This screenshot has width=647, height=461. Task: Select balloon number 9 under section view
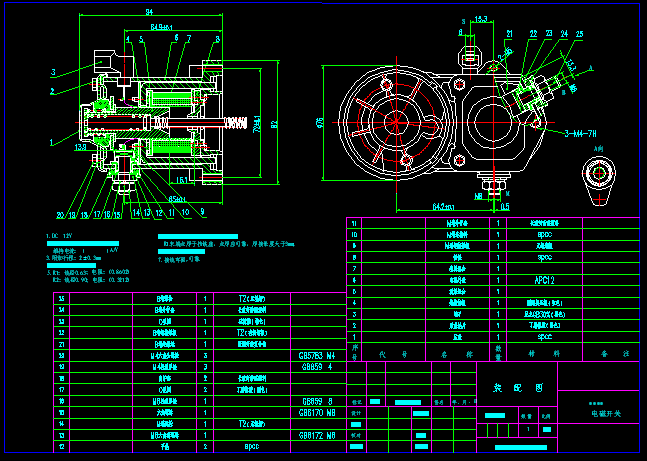click(202, 212)
